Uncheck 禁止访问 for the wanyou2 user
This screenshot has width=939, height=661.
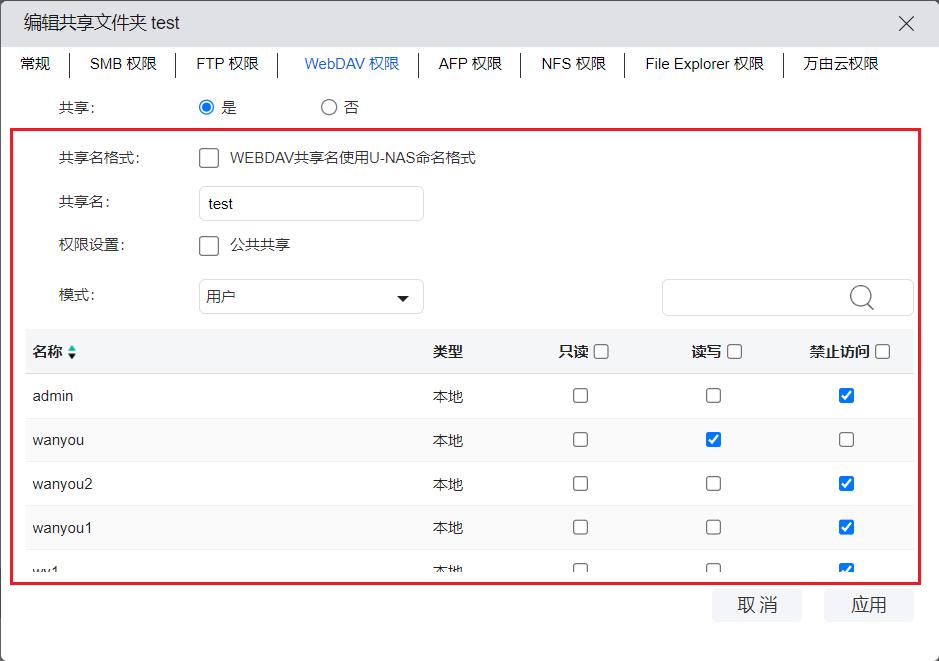pos(846,484)
